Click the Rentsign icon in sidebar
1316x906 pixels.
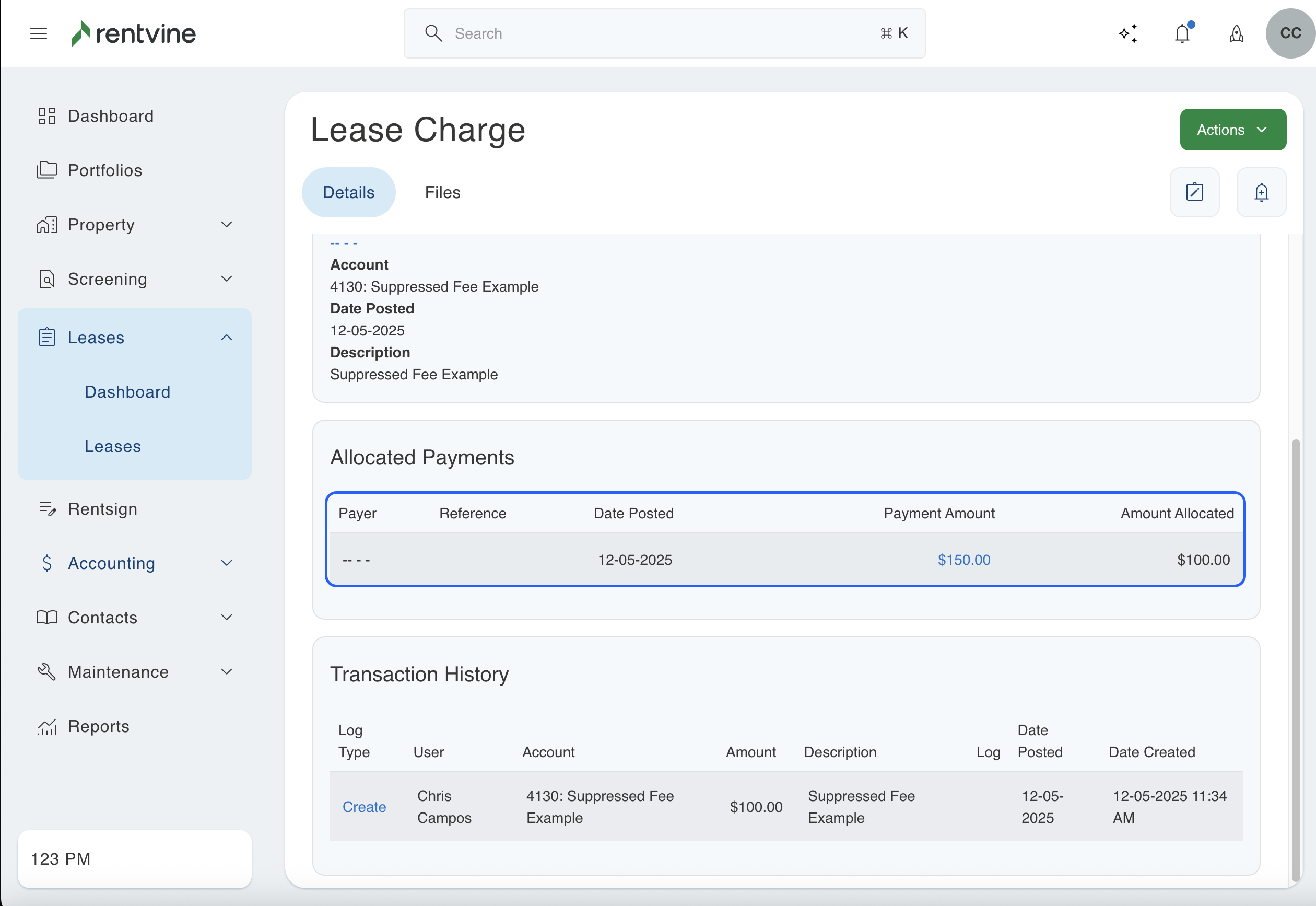[47, 508]
